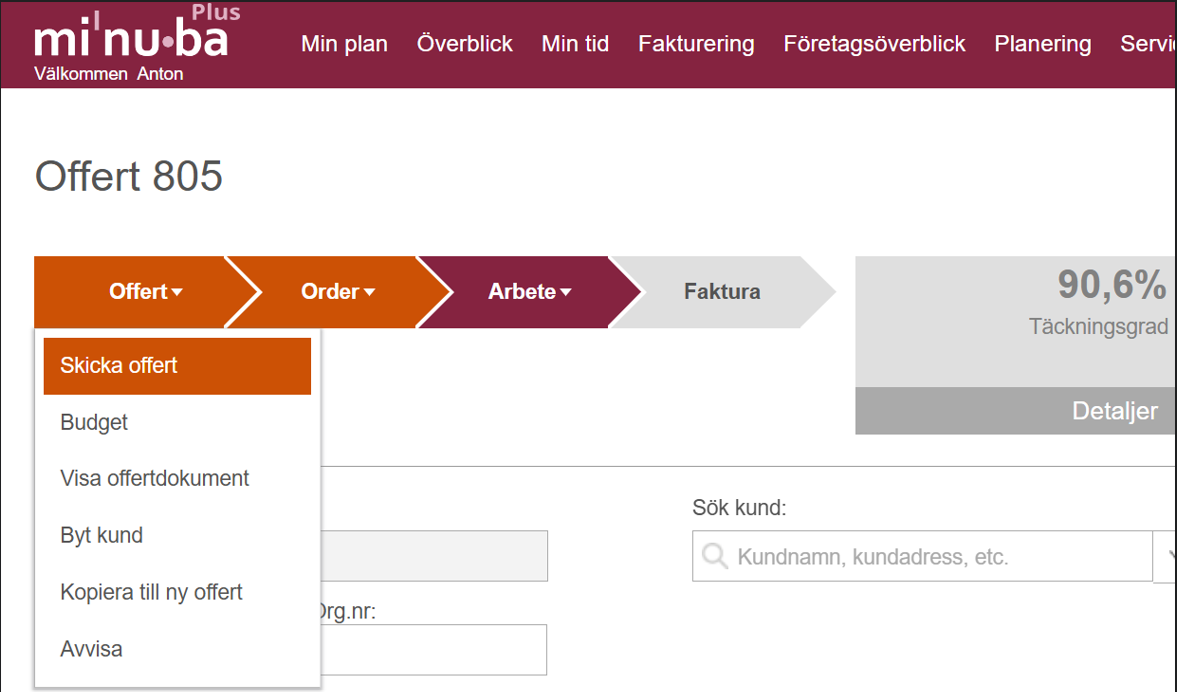Image resolution: width=1177 pixels, height=692 pixels.
Task: Open the customer search dropdown arrow
Action: point(1165,556)
